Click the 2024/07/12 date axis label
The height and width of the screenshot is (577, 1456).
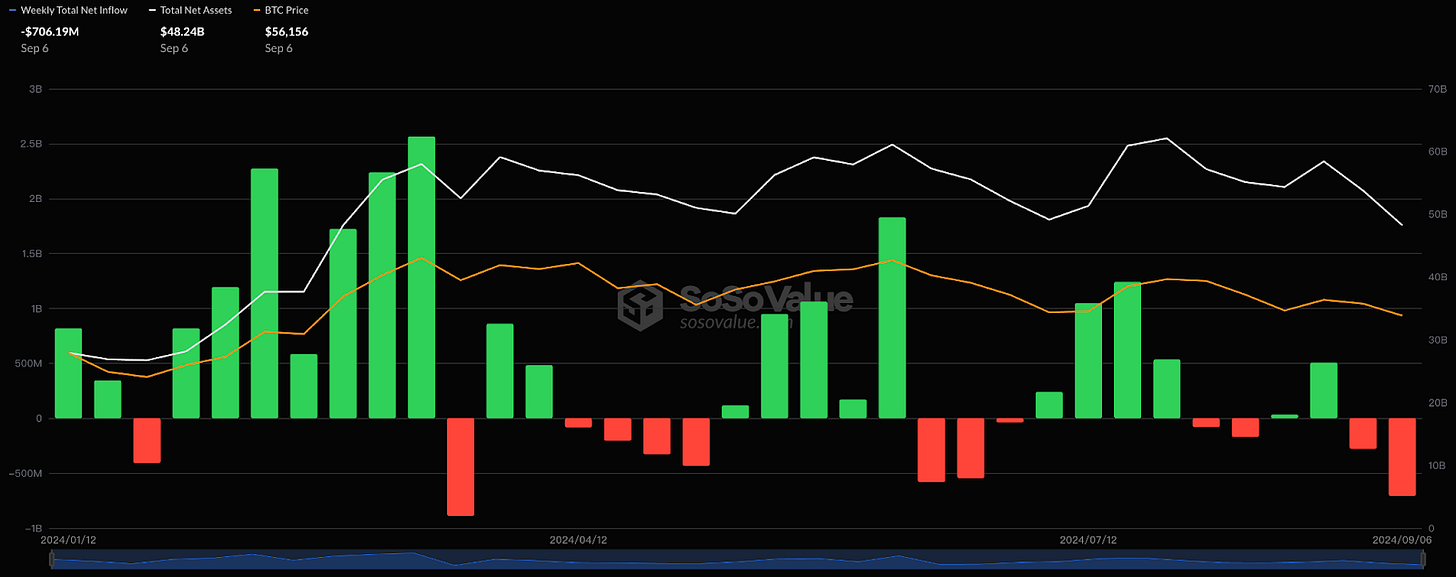coord(1088,539)
